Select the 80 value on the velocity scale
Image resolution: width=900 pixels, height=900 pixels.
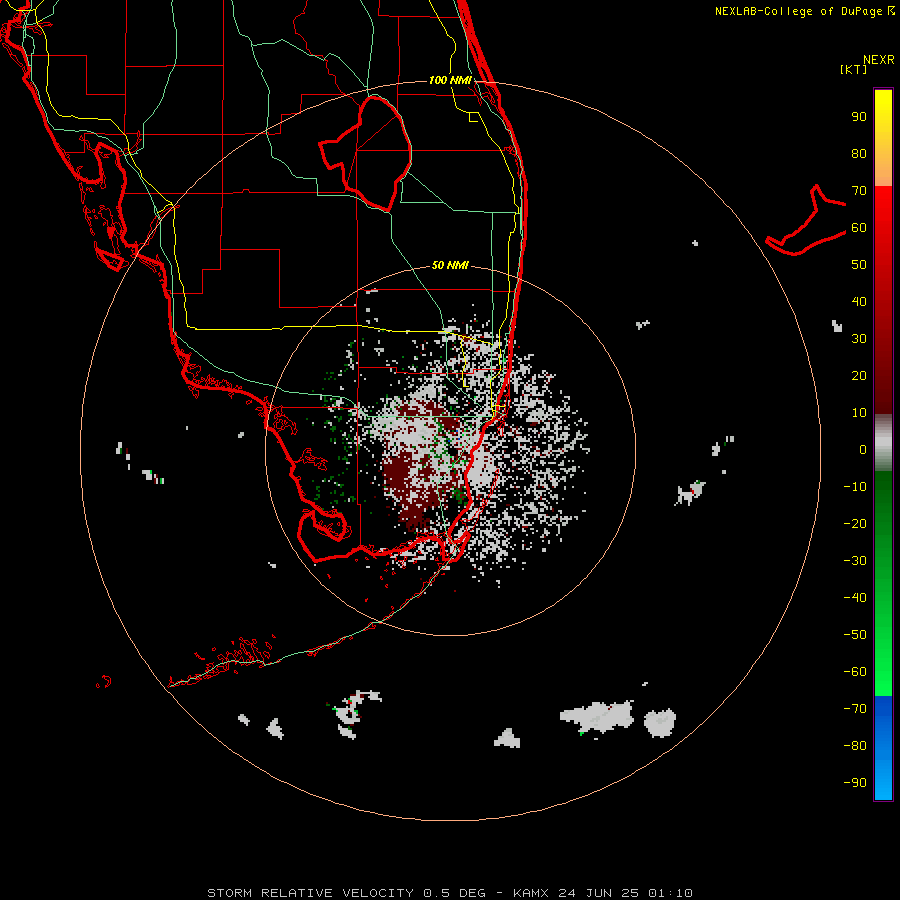(859, 153)
